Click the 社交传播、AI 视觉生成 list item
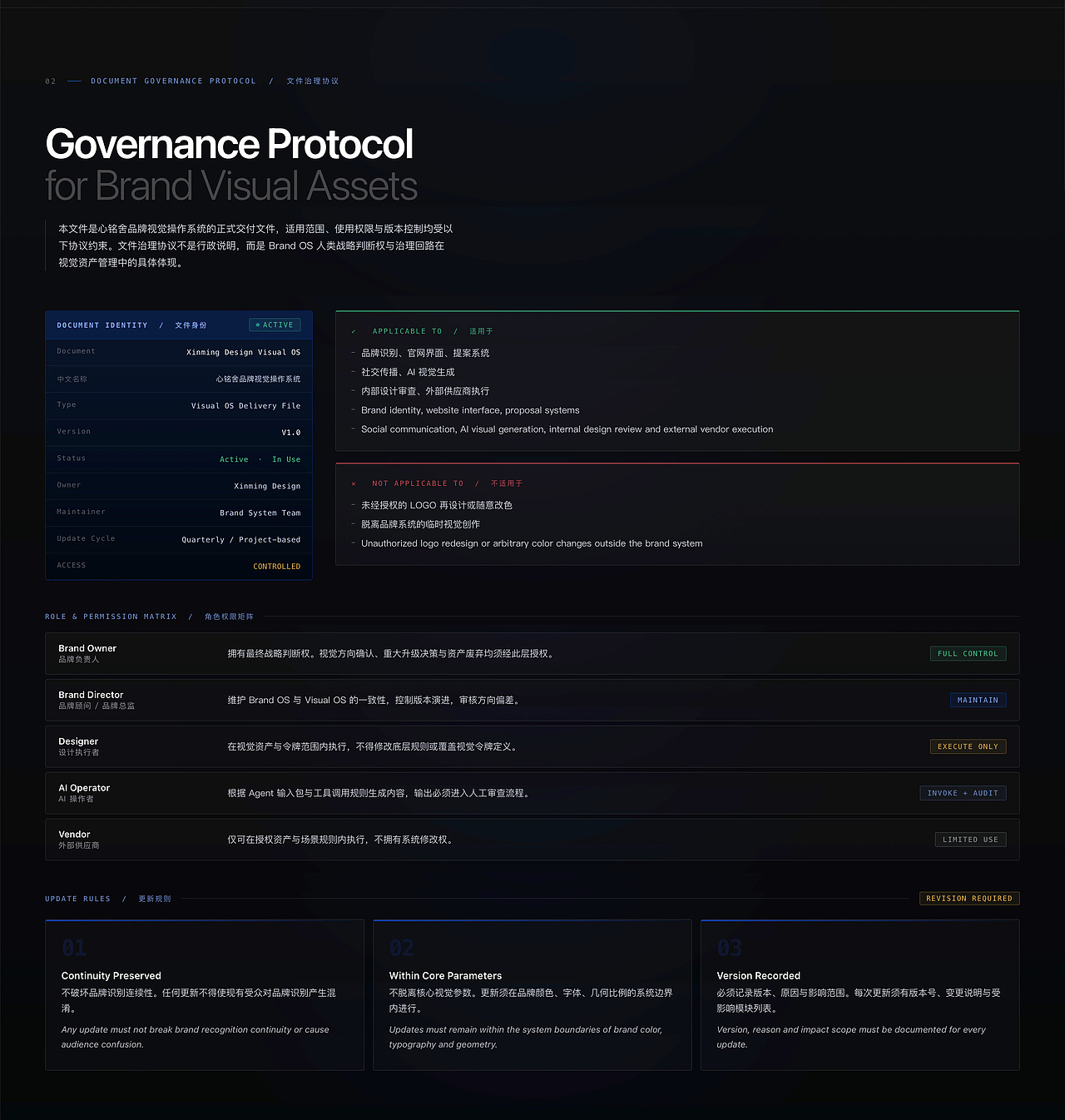Viewport: 1065px width, 1120px height. click(408, 373)
